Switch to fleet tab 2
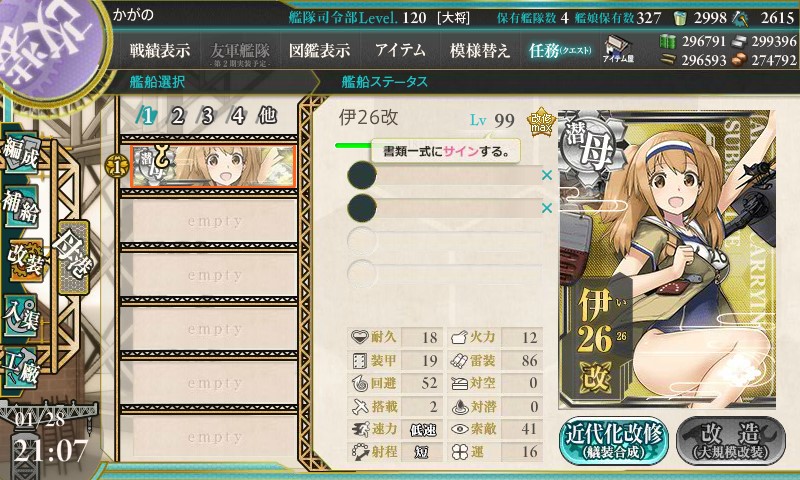This screenshot has width=800, height=480. click(178, 116)
